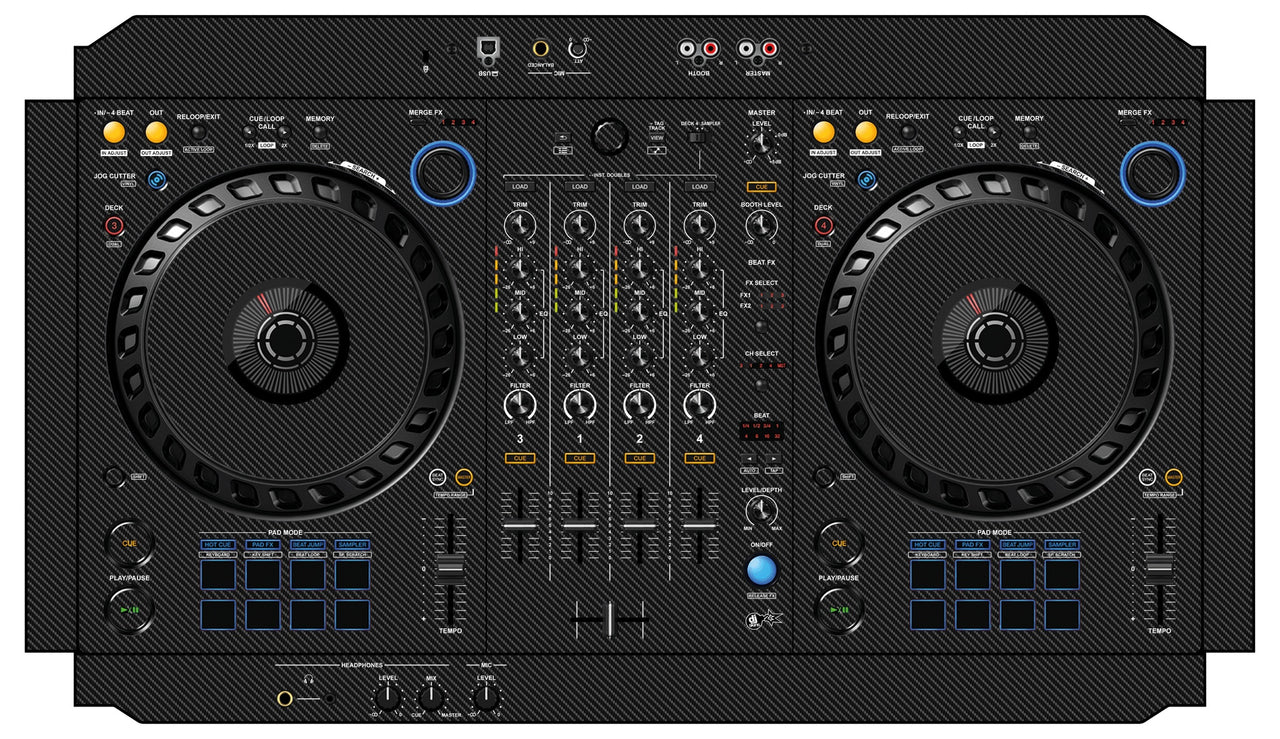Toggle the channel 1 headphone CUE button
The image size is (1280, 739).
point(579,457)
